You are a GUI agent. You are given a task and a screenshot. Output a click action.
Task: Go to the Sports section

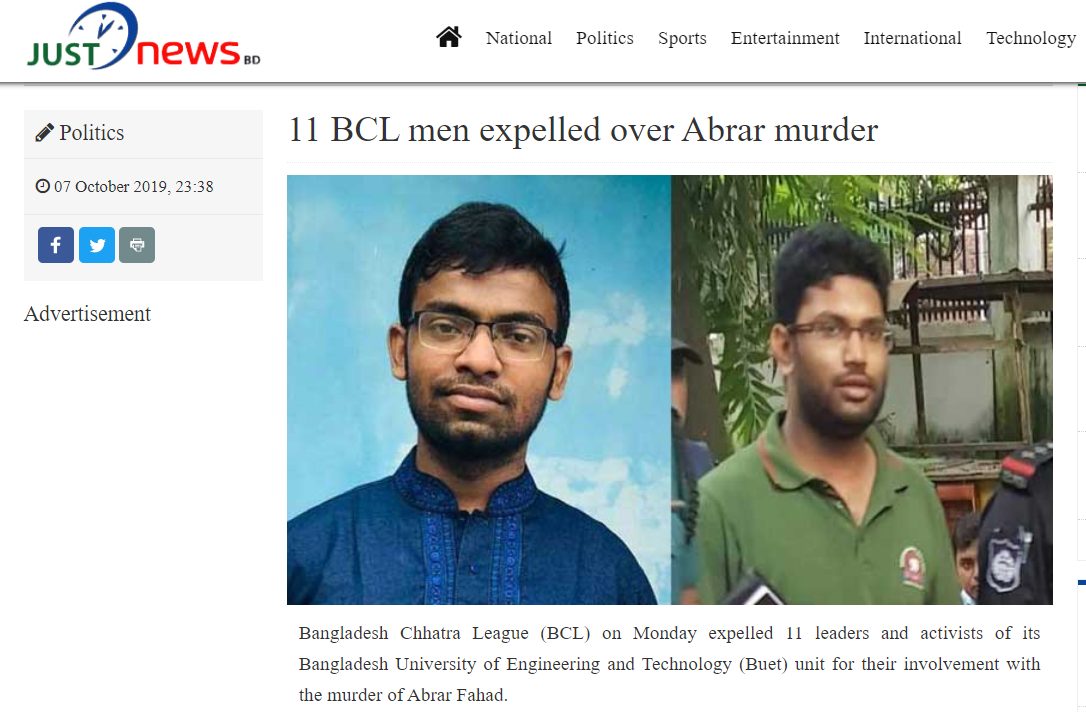pos(682,38)
